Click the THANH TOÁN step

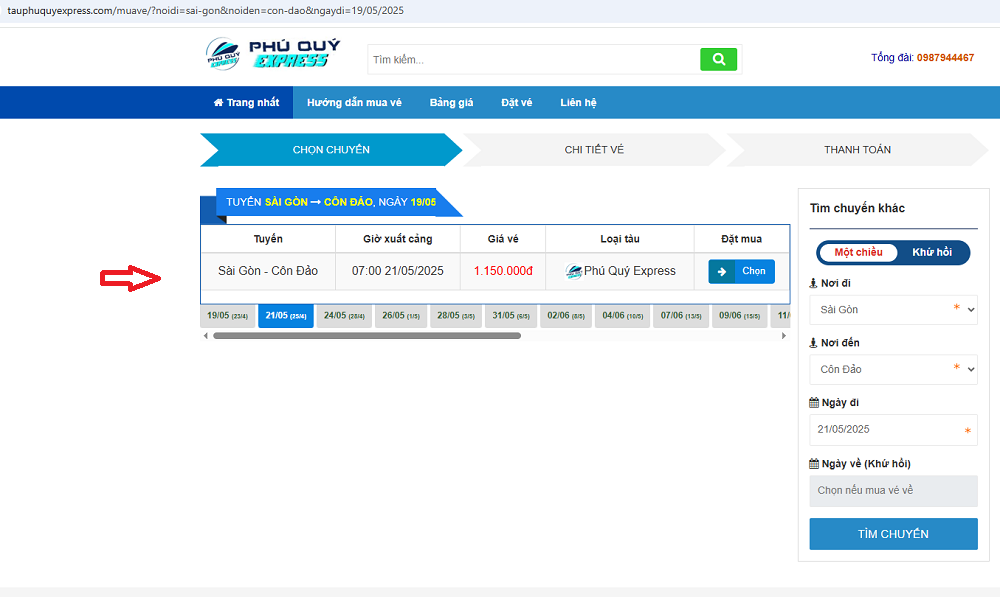click(857, 150)
